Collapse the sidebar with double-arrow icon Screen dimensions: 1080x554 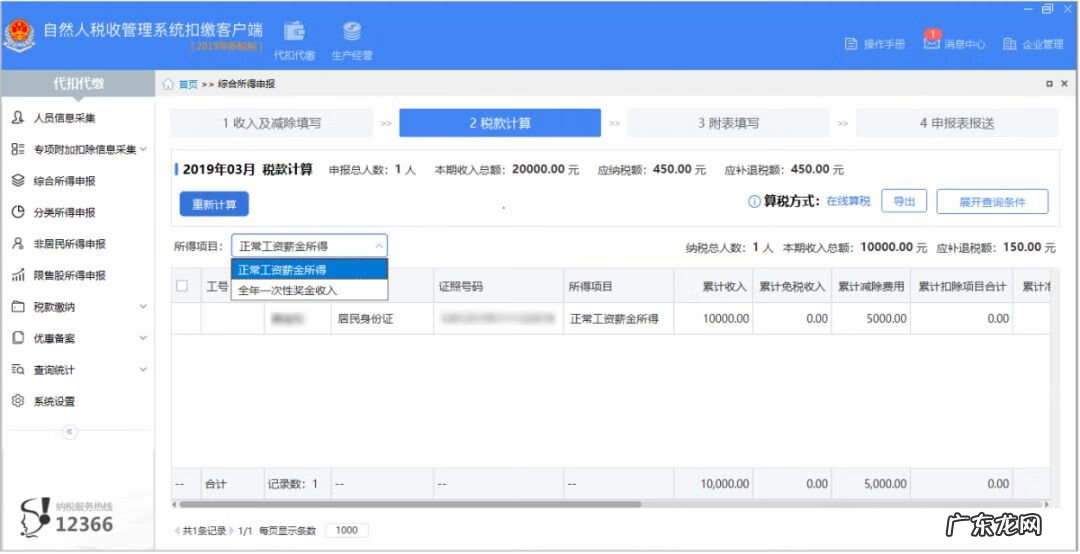(70, 432)
